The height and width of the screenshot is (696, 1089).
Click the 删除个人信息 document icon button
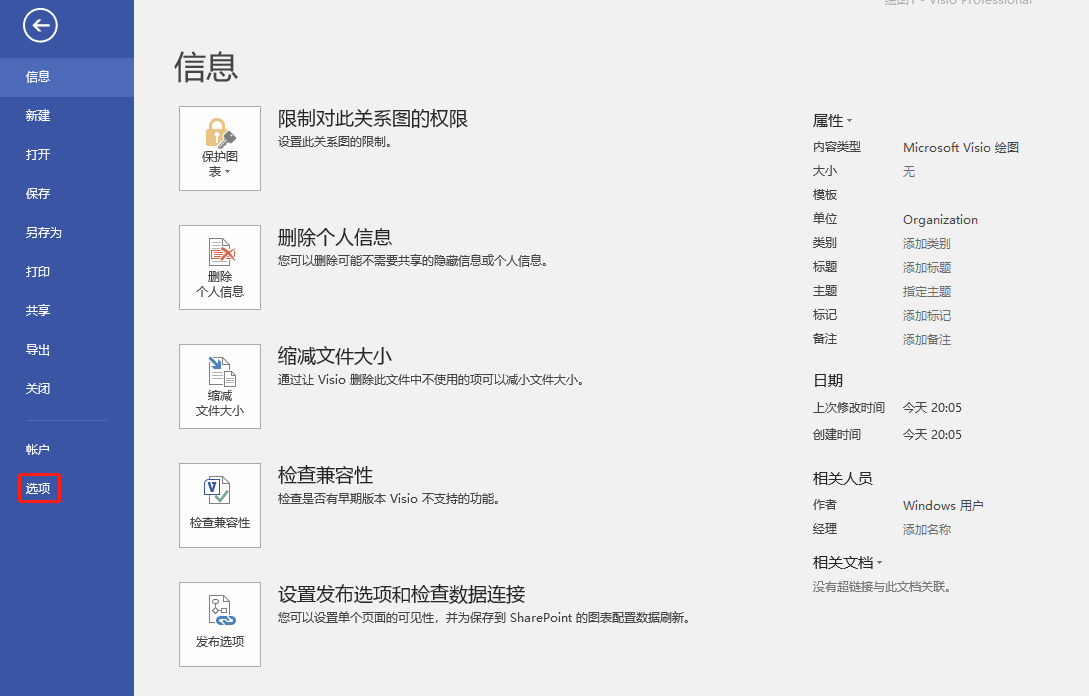[x=219, y=267]
